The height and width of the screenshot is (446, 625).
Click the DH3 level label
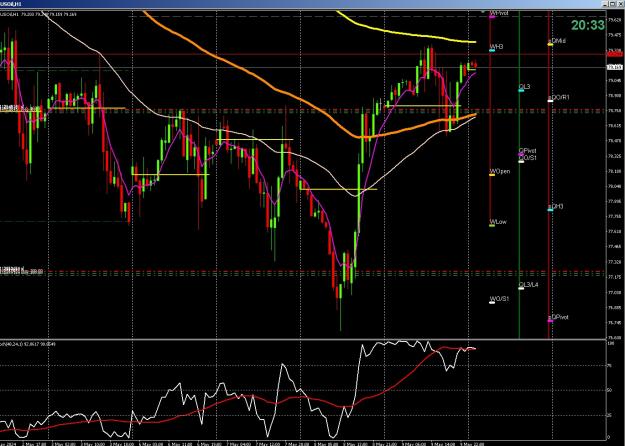click(556, 206)
